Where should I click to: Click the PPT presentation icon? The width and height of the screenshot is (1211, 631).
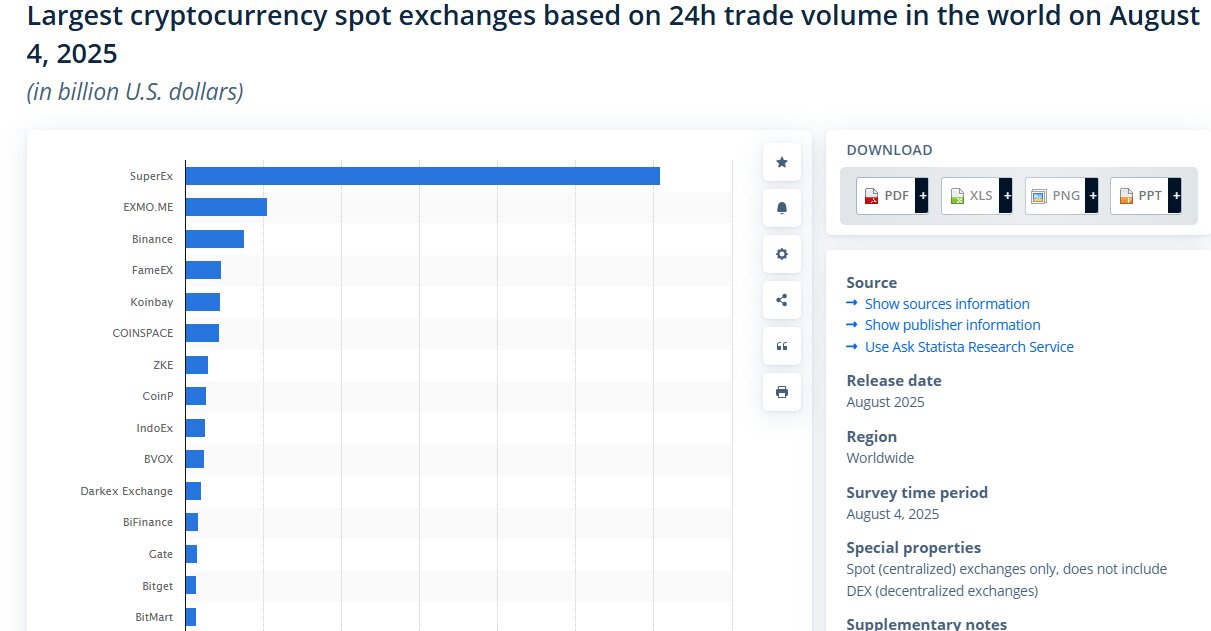(1125, 196)
